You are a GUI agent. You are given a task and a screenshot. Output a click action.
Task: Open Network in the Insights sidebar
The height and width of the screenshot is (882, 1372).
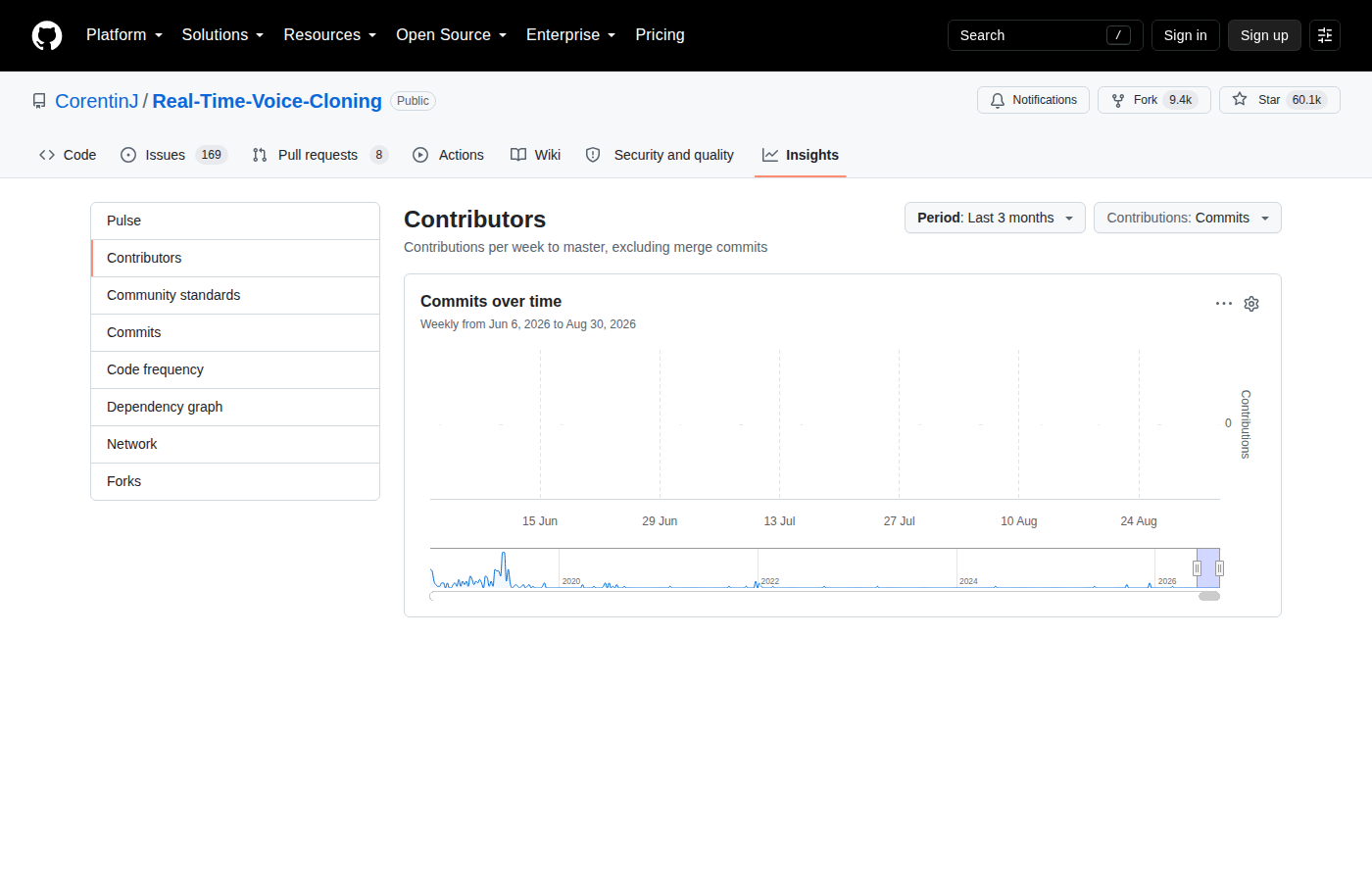(x=235, y=444)
